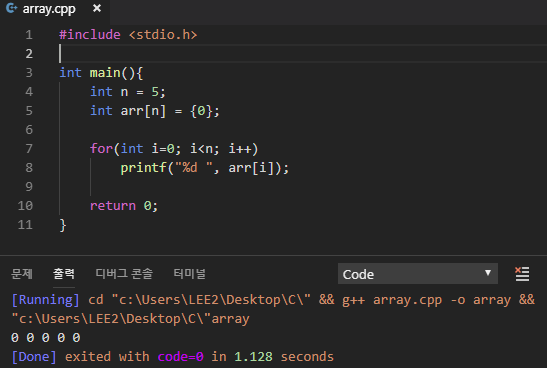Click the '#include <stdio.h>' line
This screenshot has height=368, width=547.
(128, 35)
